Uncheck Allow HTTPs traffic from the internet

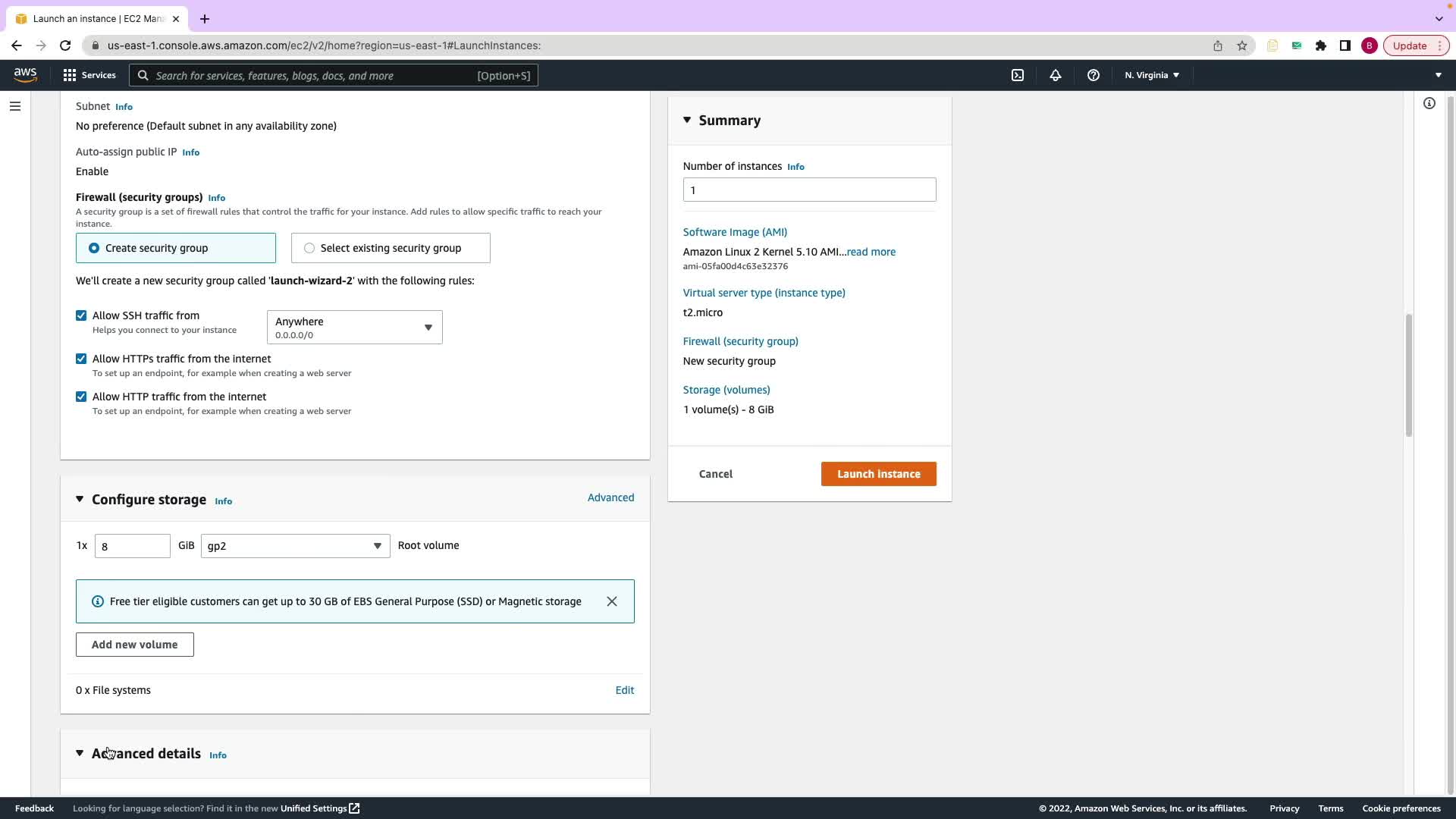pyautogui.click(x=81, y=359)
